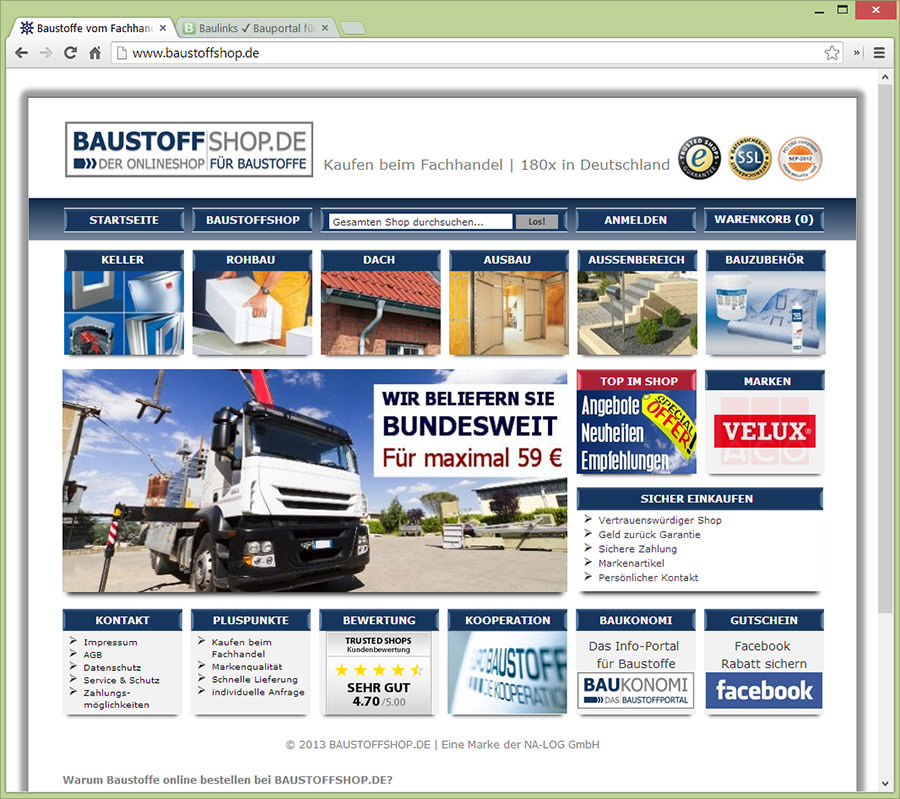Browse the AUSBAU category tile
The height and width of the screenshot is (799, 900).
[509, 302]
